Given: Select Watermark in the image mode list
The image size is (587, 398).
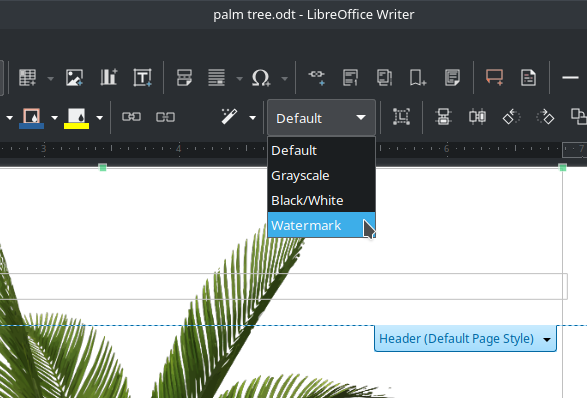Looking at the screenshot, I should point(321,225).
